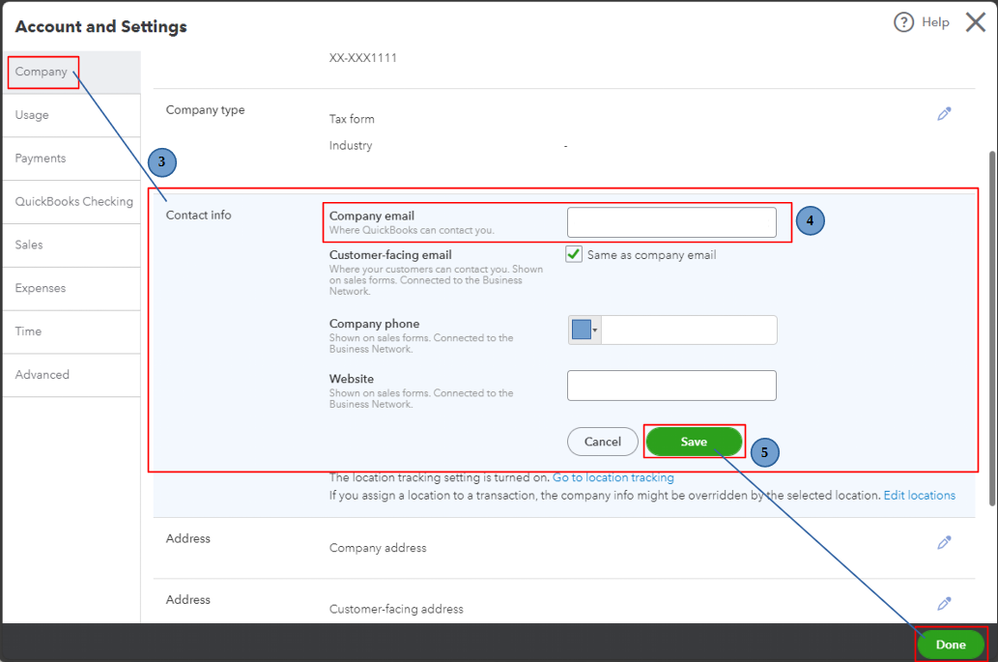This screenshot has width=998, height=662.
Task: Open the Time tab
Action: point(71,332)
